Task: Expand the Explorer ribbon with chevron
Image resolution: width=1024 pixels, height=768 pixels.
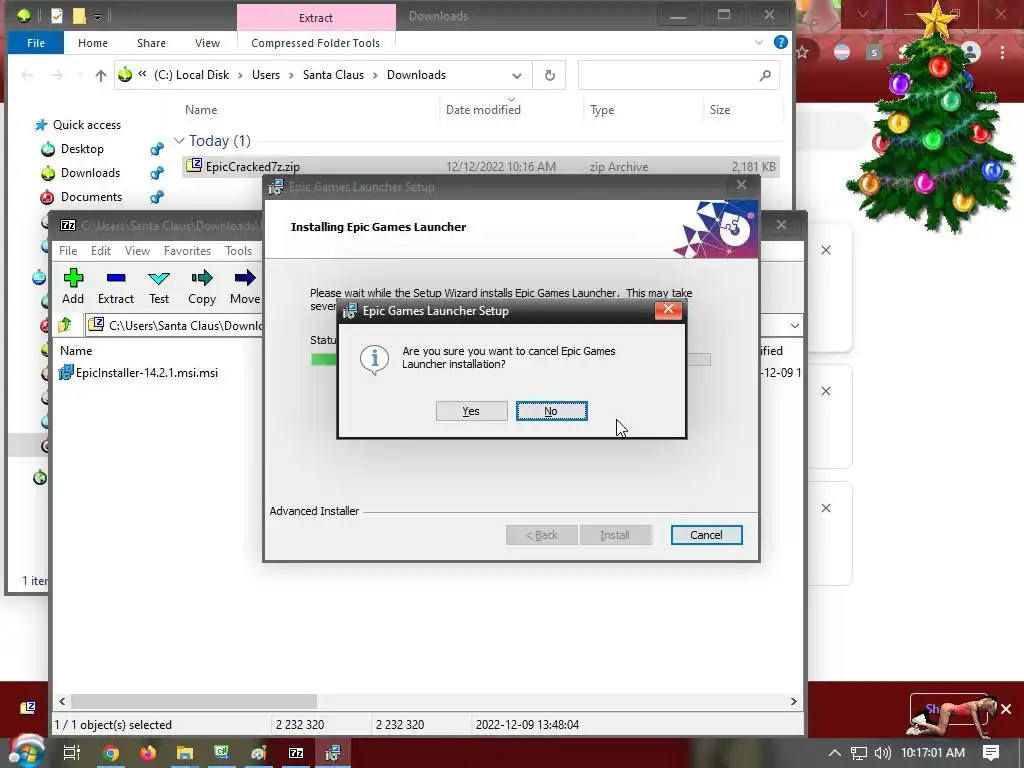Action: click(x=759, y=42)
